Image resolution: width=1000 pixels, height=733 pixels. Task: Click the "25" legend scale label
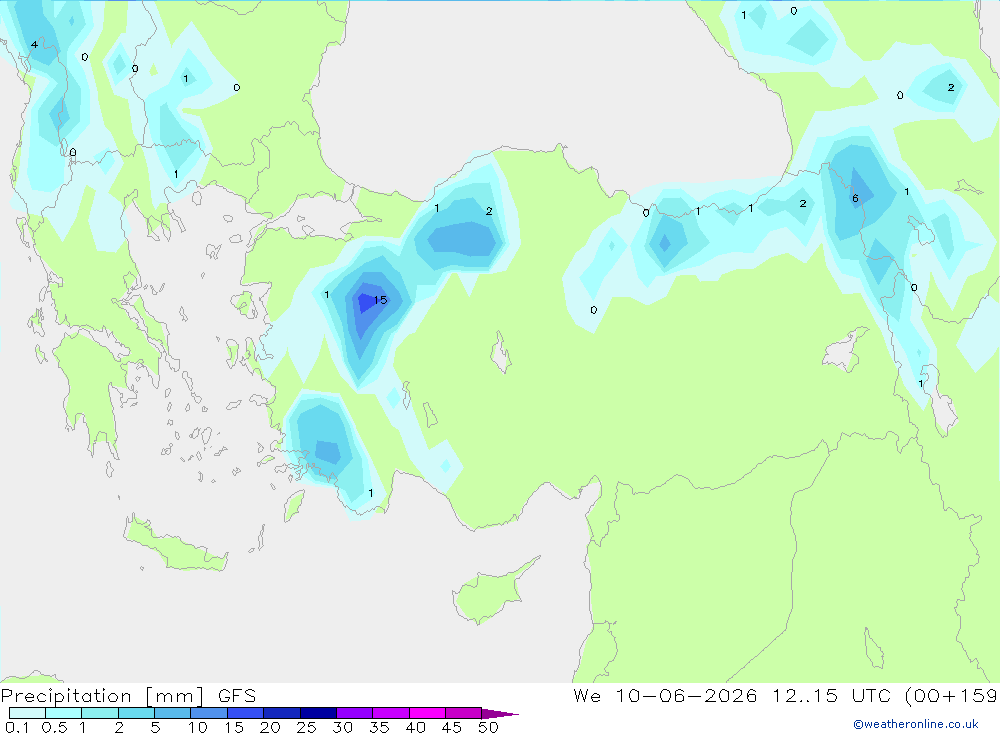coord(306,727)
